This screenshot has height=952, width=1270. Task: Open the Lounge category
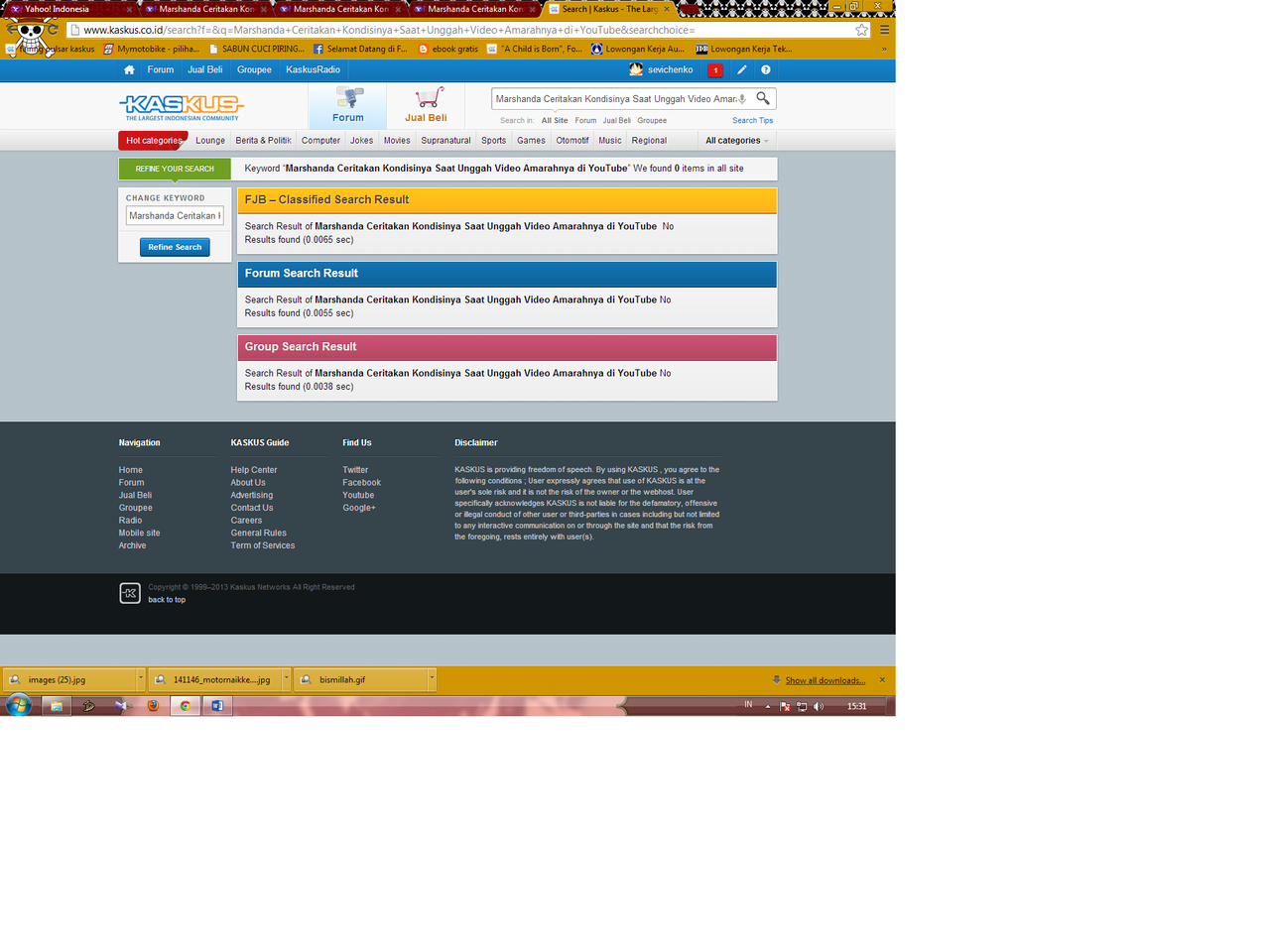[x=210, y=141]
